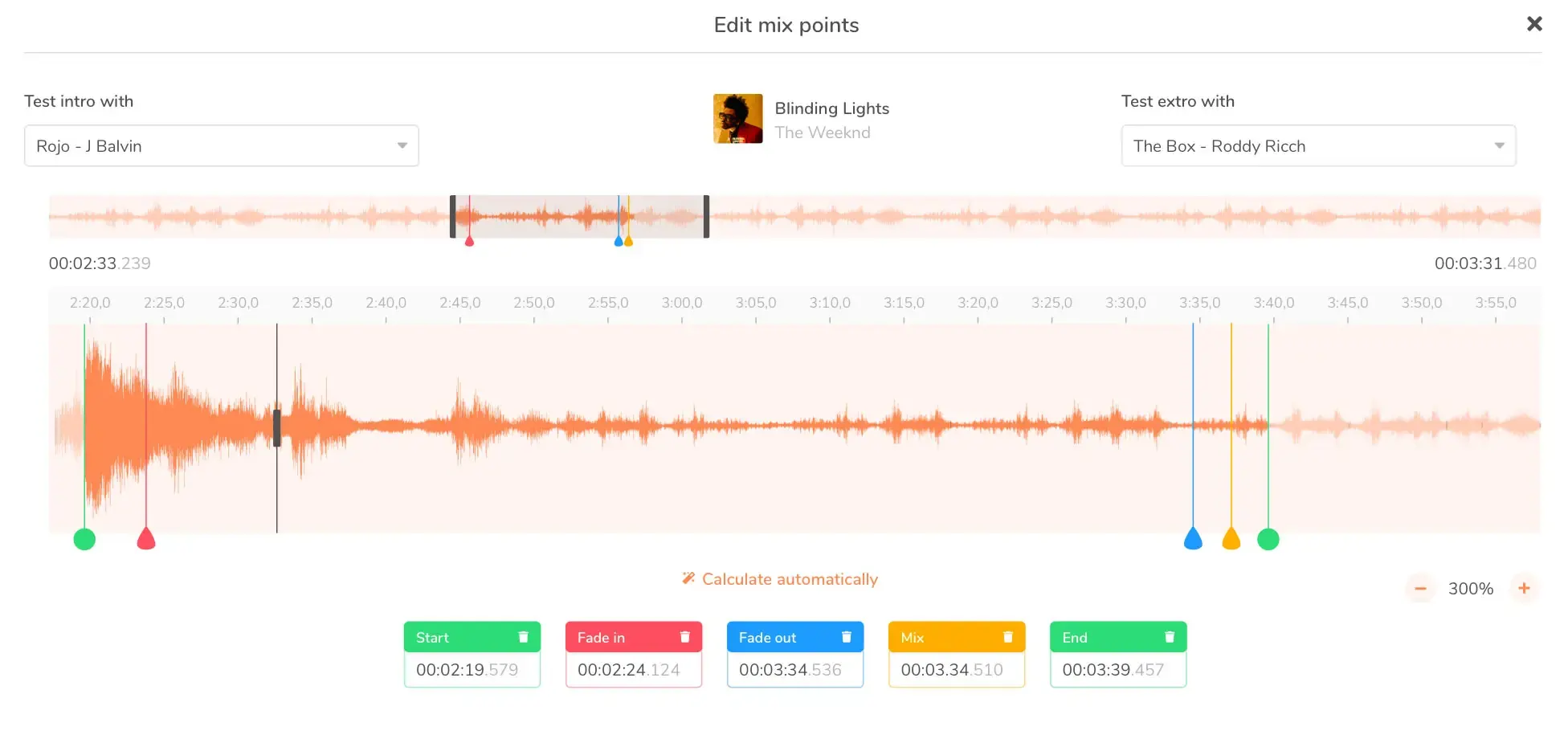Close the Edit mix points dialog

pos(1534,24)
